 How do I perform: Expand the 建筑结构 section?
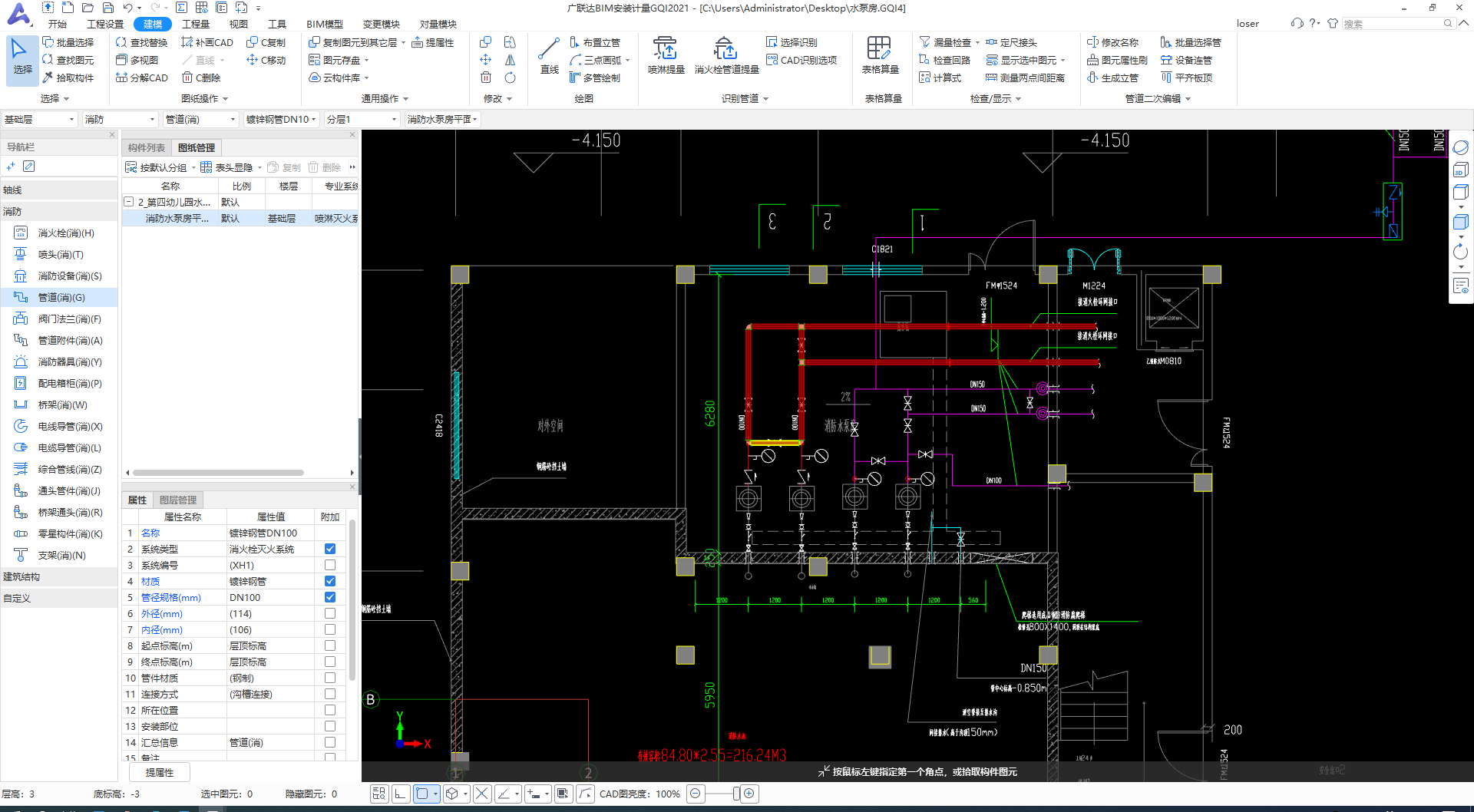pos(59,576)
